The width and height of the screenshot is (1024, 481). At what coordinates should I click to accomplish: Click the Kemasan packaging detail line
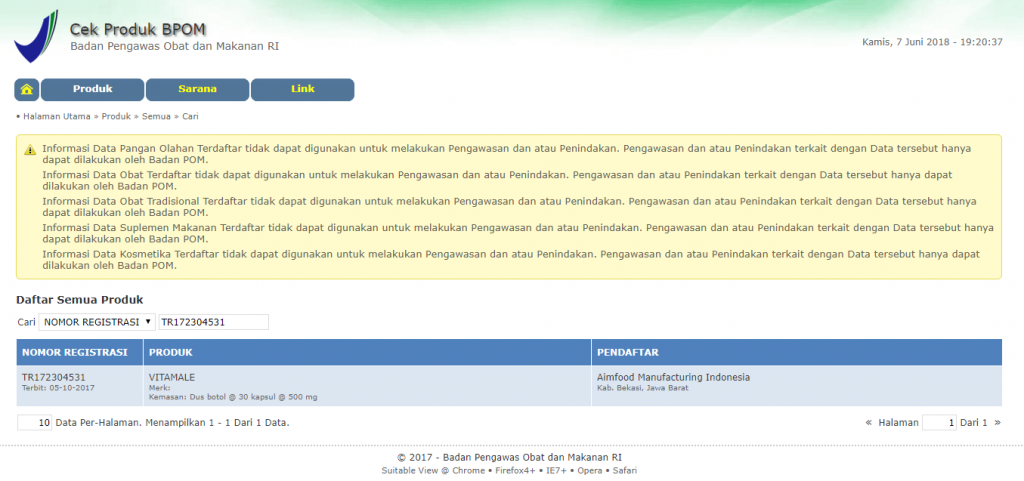pyautogui.click(x=233, y=397)
